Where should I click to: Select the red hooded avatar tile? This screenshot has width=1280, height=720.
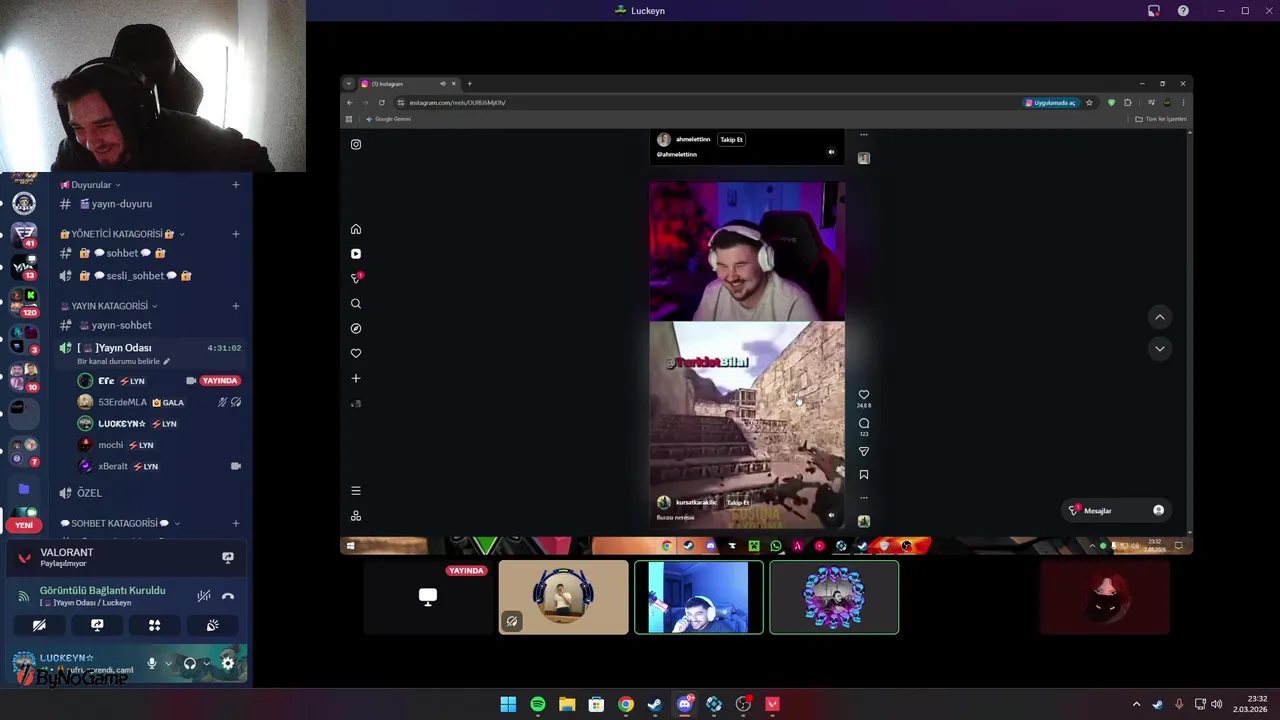pyautogui.click(x=1104, y=597)
